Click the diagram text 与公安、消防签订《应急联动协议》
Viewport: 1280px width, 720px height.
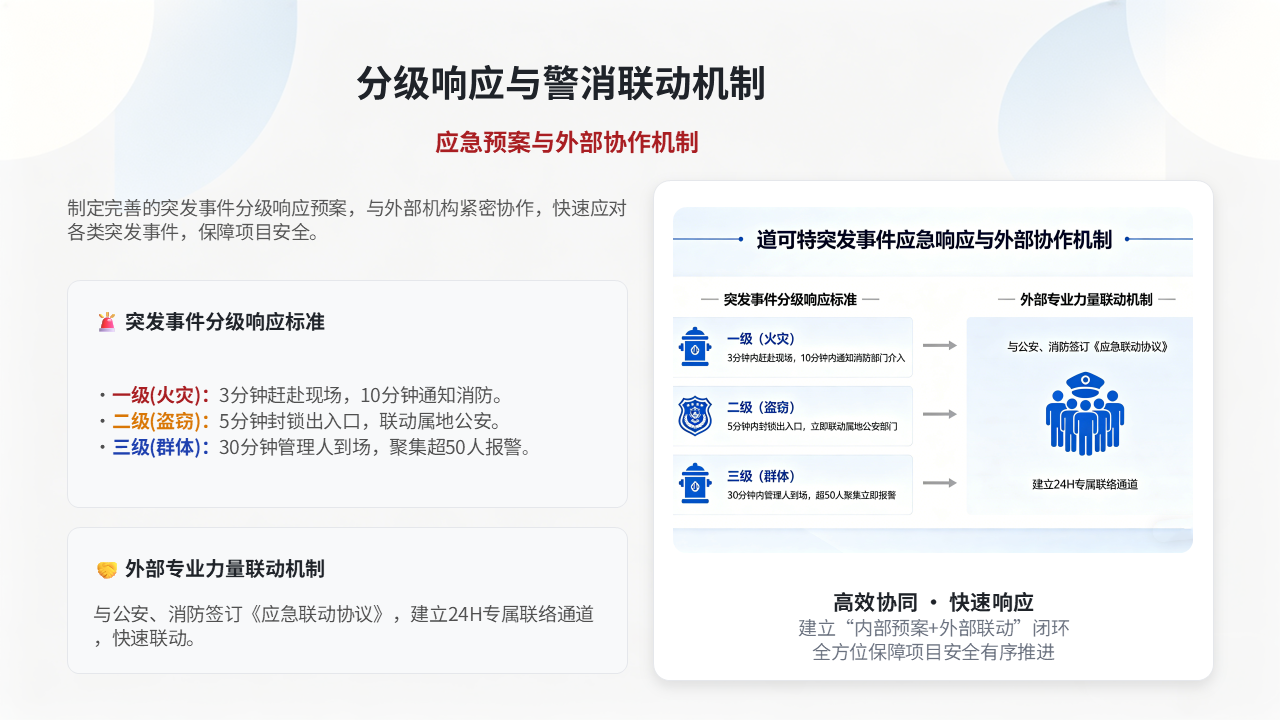[1087, 347]
